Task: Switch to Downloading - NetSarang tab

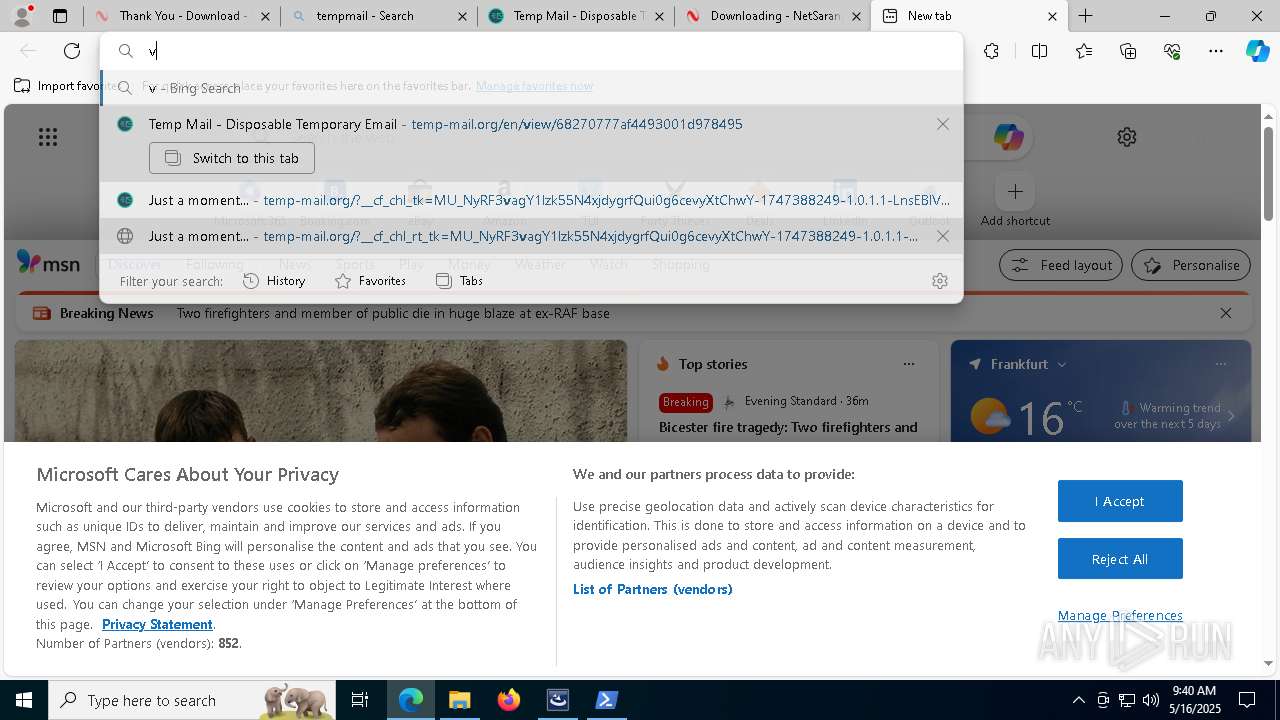Action: pyautogui.click(x=772, y=16)
